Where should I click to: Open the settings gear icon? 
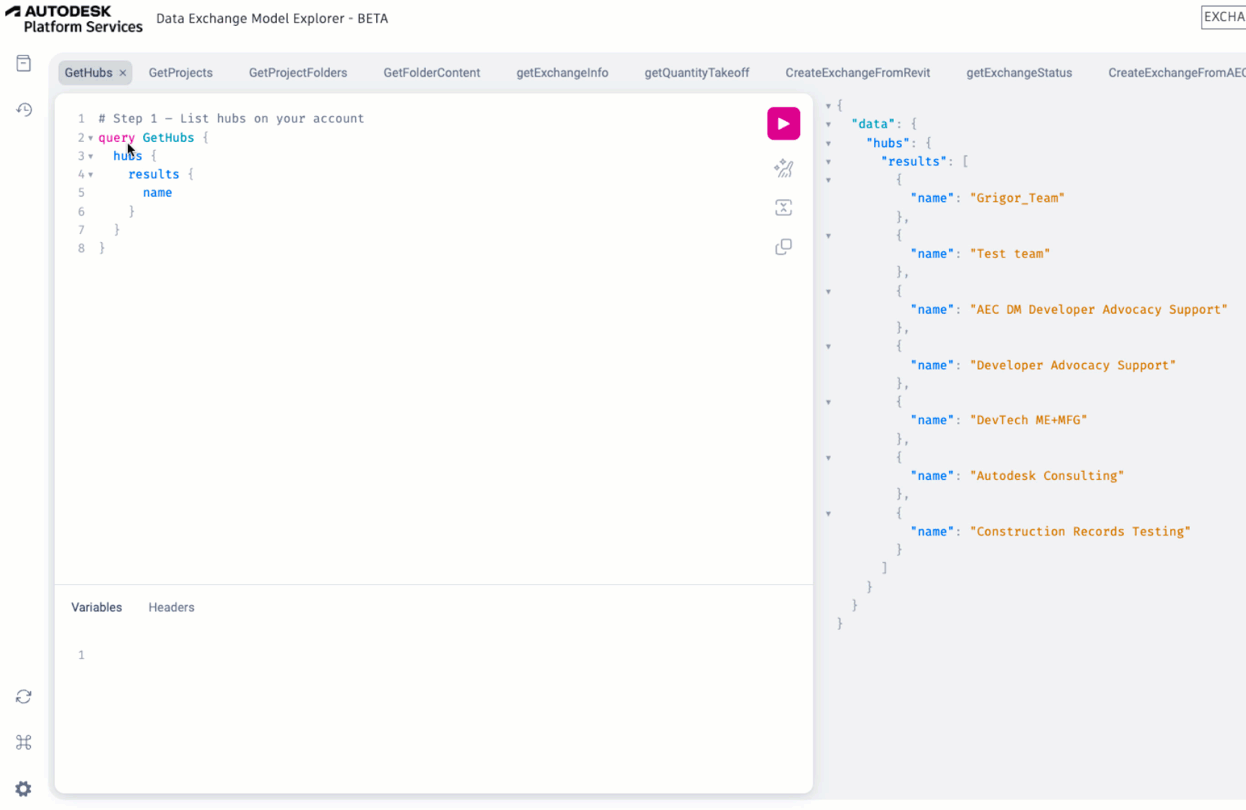24,789
